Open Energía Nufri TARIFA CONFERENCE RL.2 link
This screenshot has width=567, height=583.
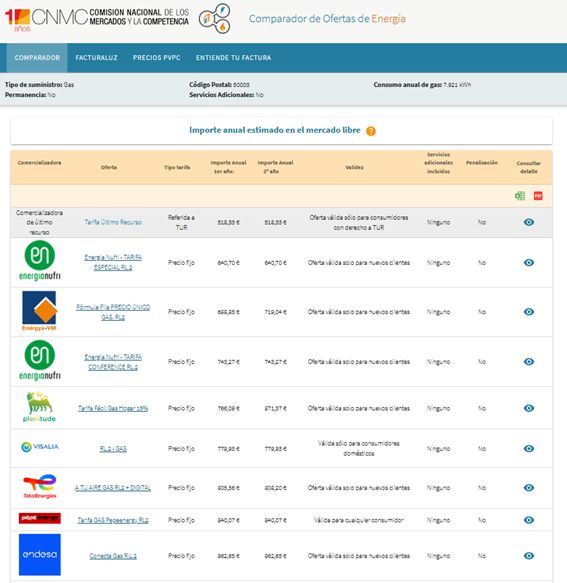point(113,362)
